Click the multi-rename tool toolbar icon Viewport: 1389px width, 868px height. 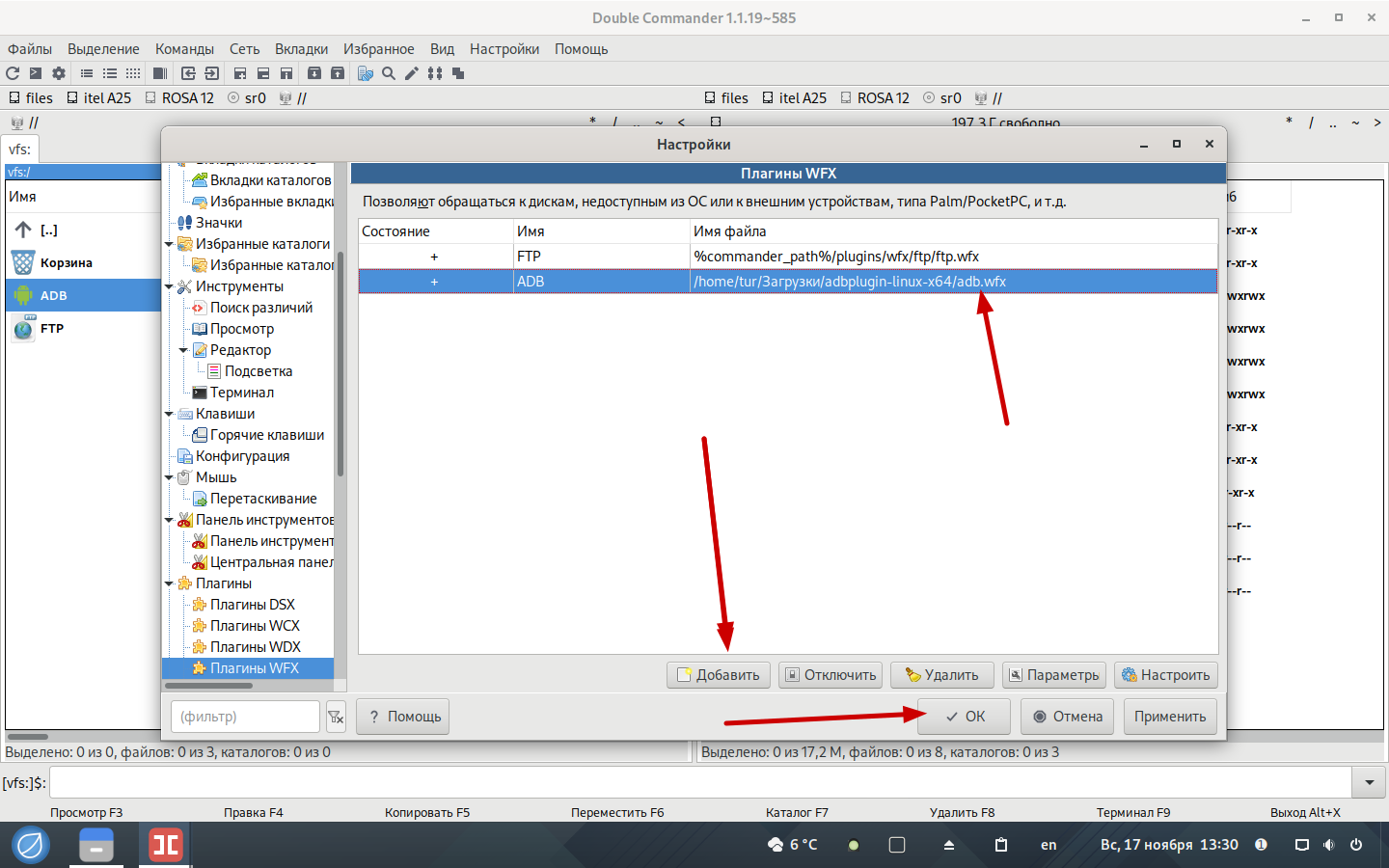click(x=435, y=73)
